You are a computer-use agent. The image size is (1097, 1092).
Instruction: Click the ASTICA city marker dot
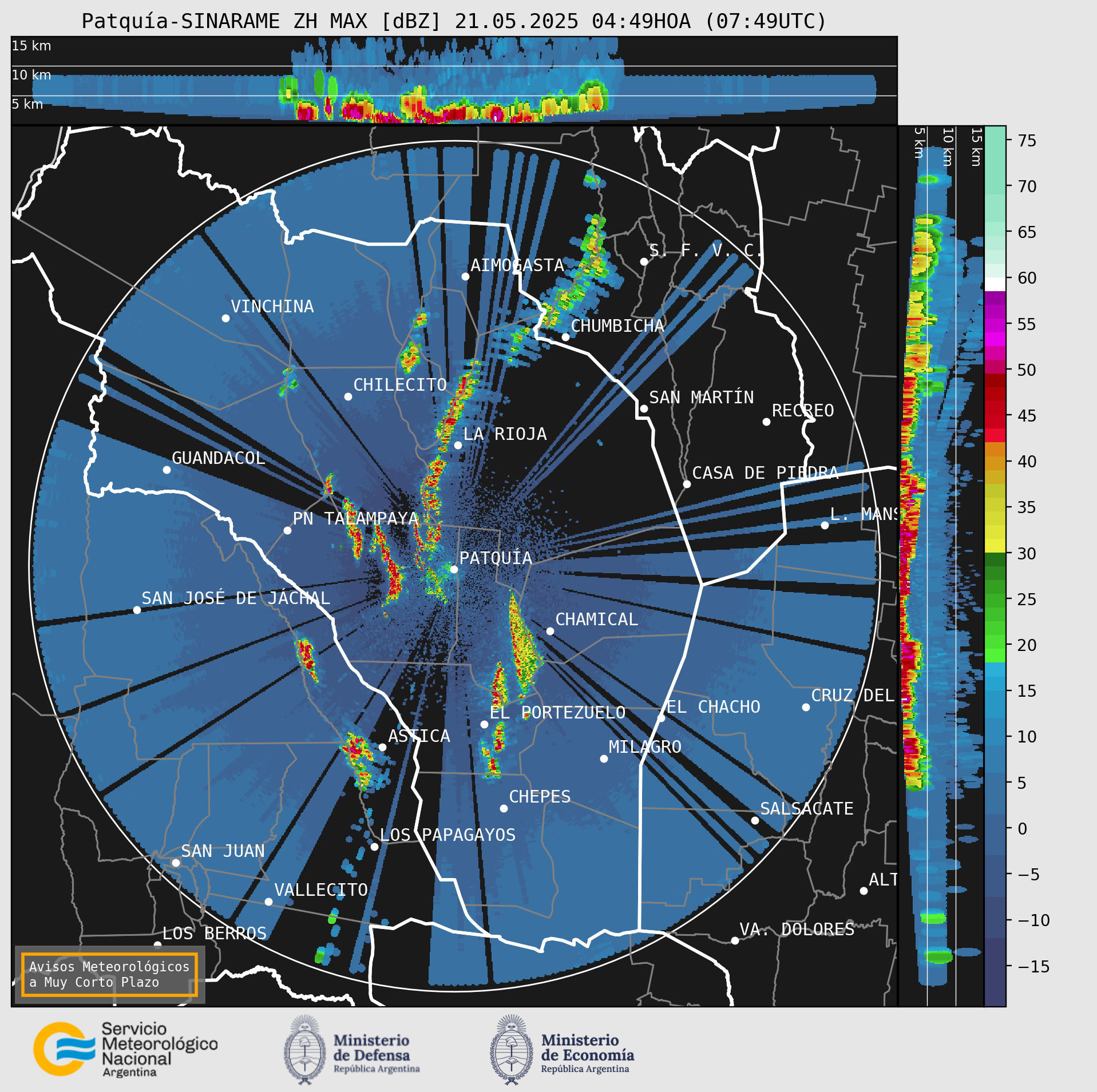[382, 747]
